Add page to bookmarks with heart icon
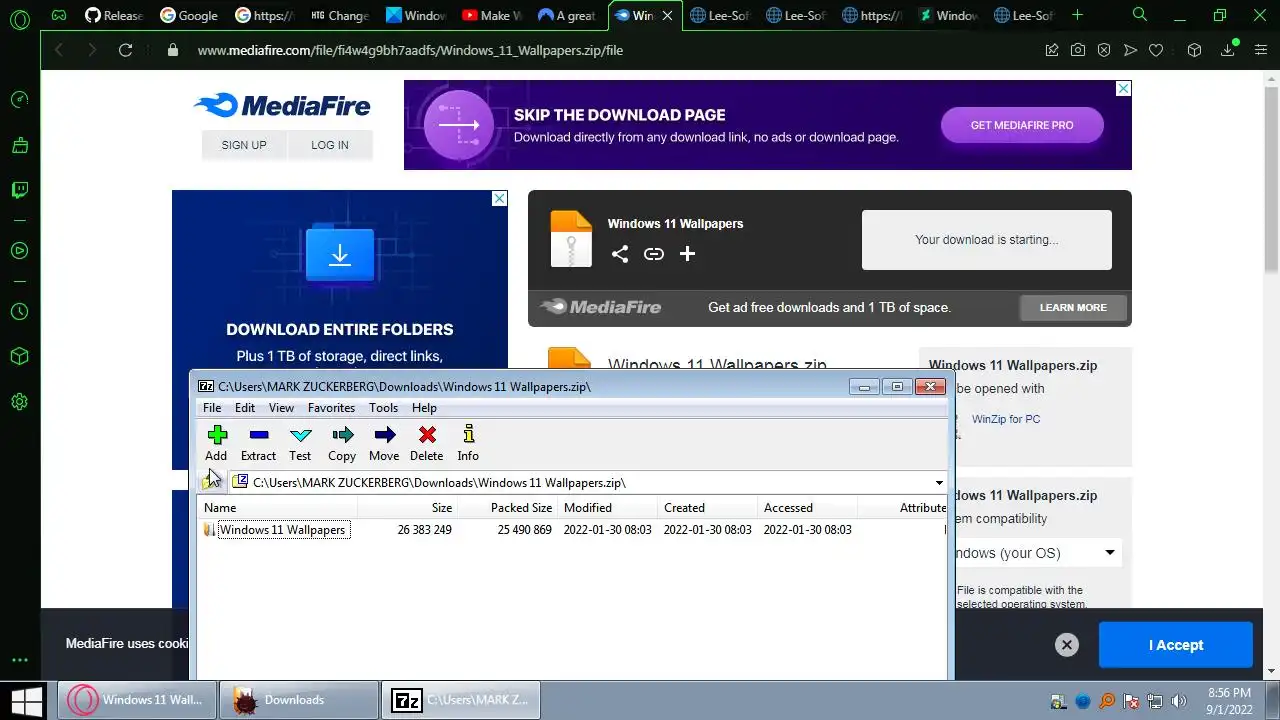The width and height of the screenshot is (1280, 720). [1156, 50]
